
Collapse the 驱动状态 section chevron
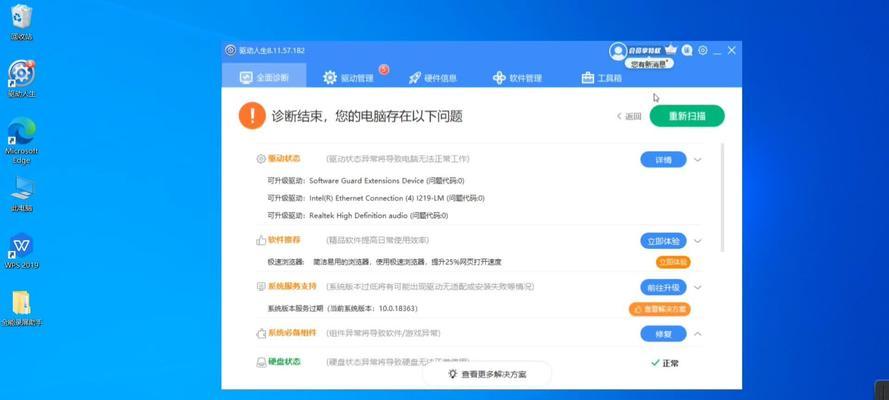[x=698, y=160]
